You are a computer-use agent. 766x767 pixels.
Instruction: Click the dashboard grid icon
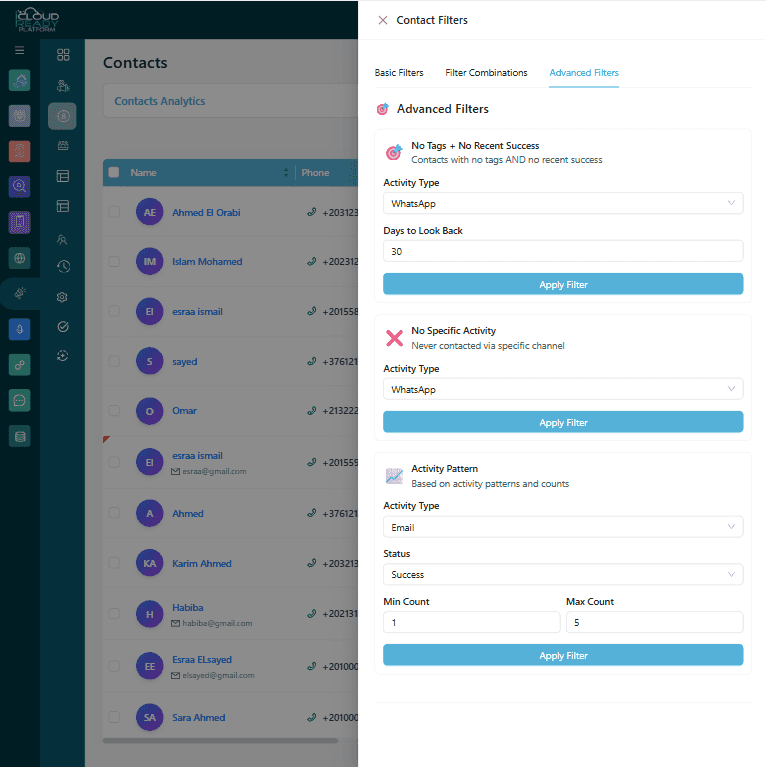click(63, 55)
